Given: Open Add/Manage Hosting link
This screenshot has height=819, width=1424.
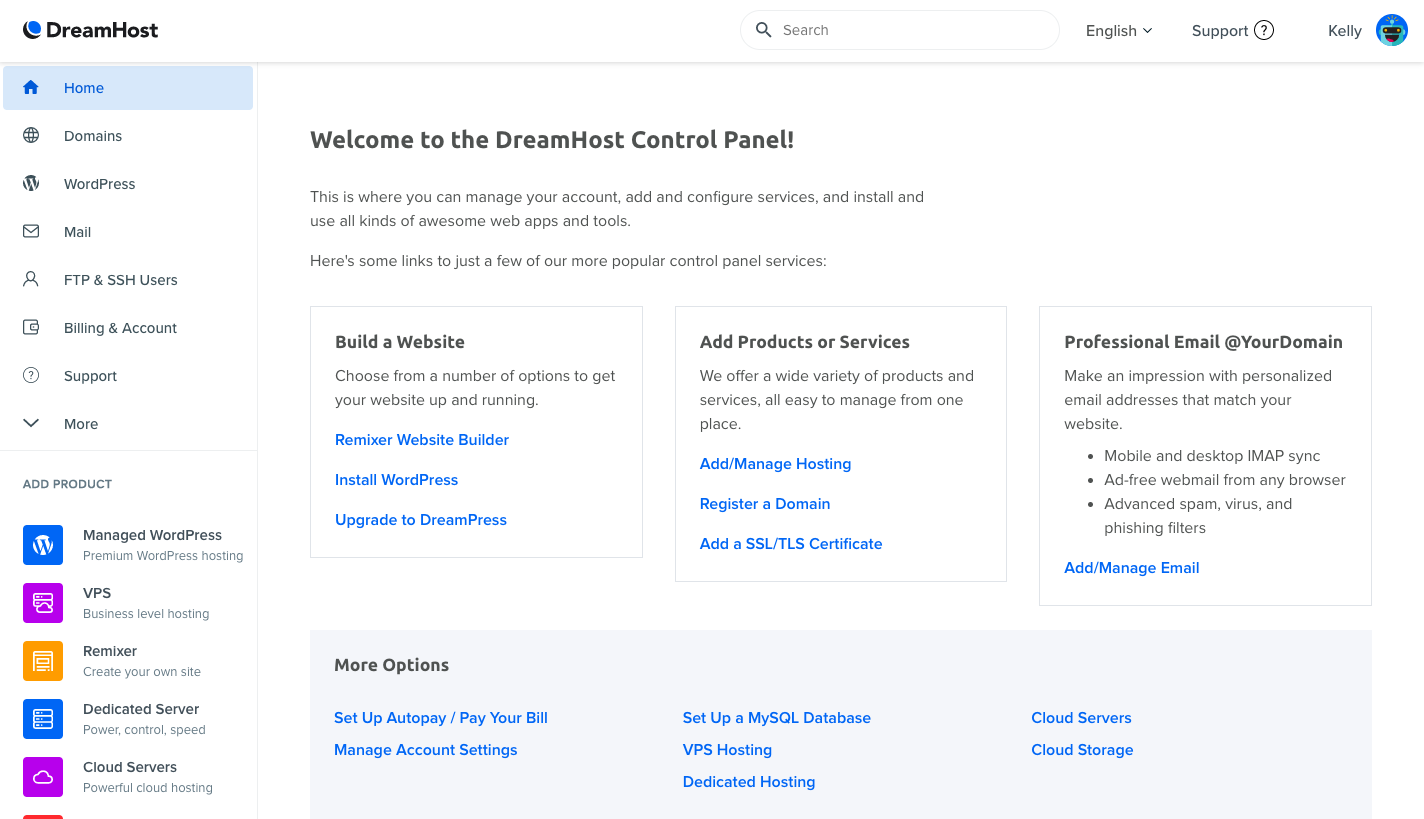Looking at the screenshot, I should click(775, 464).
